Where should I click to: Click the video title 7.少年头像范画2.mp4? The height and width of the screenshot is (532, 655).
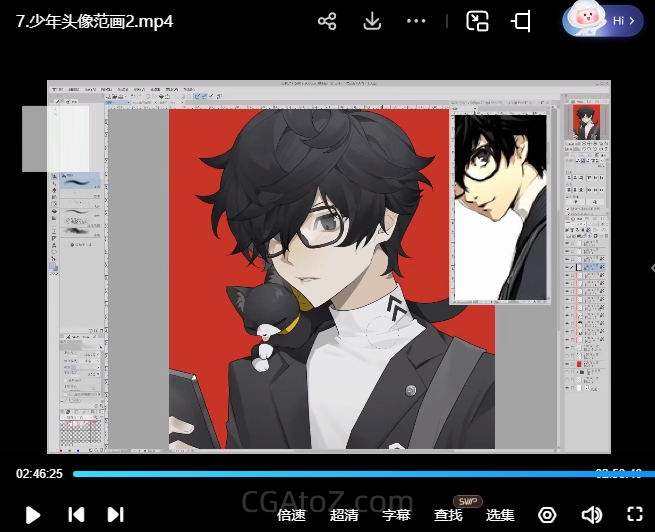tap(95, 21)
